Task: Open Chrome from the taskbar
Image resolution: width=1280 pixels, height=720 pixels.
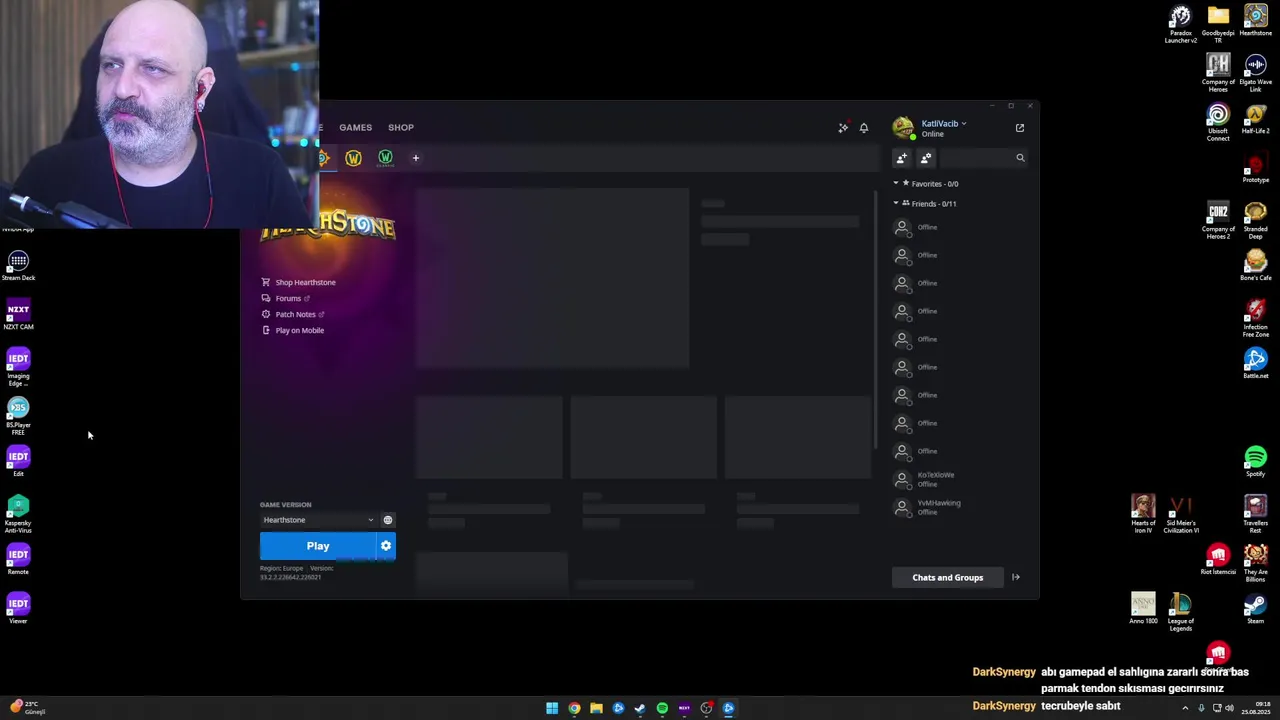Action: 574,708
